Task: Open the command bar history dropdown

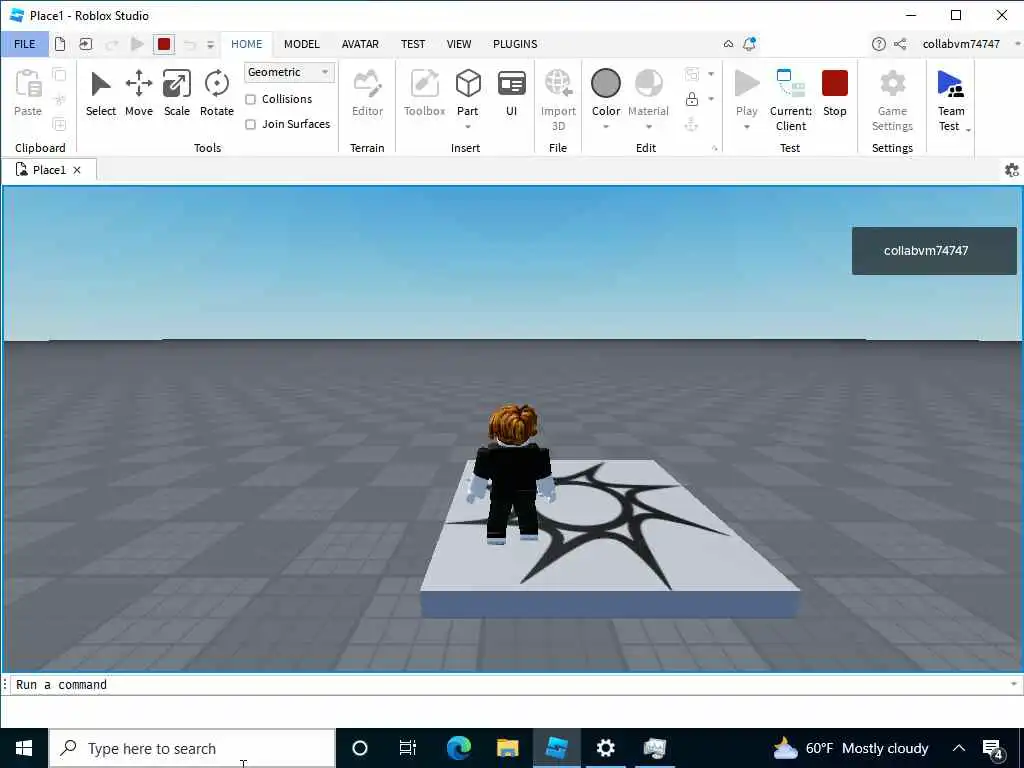Action: 1014,684
